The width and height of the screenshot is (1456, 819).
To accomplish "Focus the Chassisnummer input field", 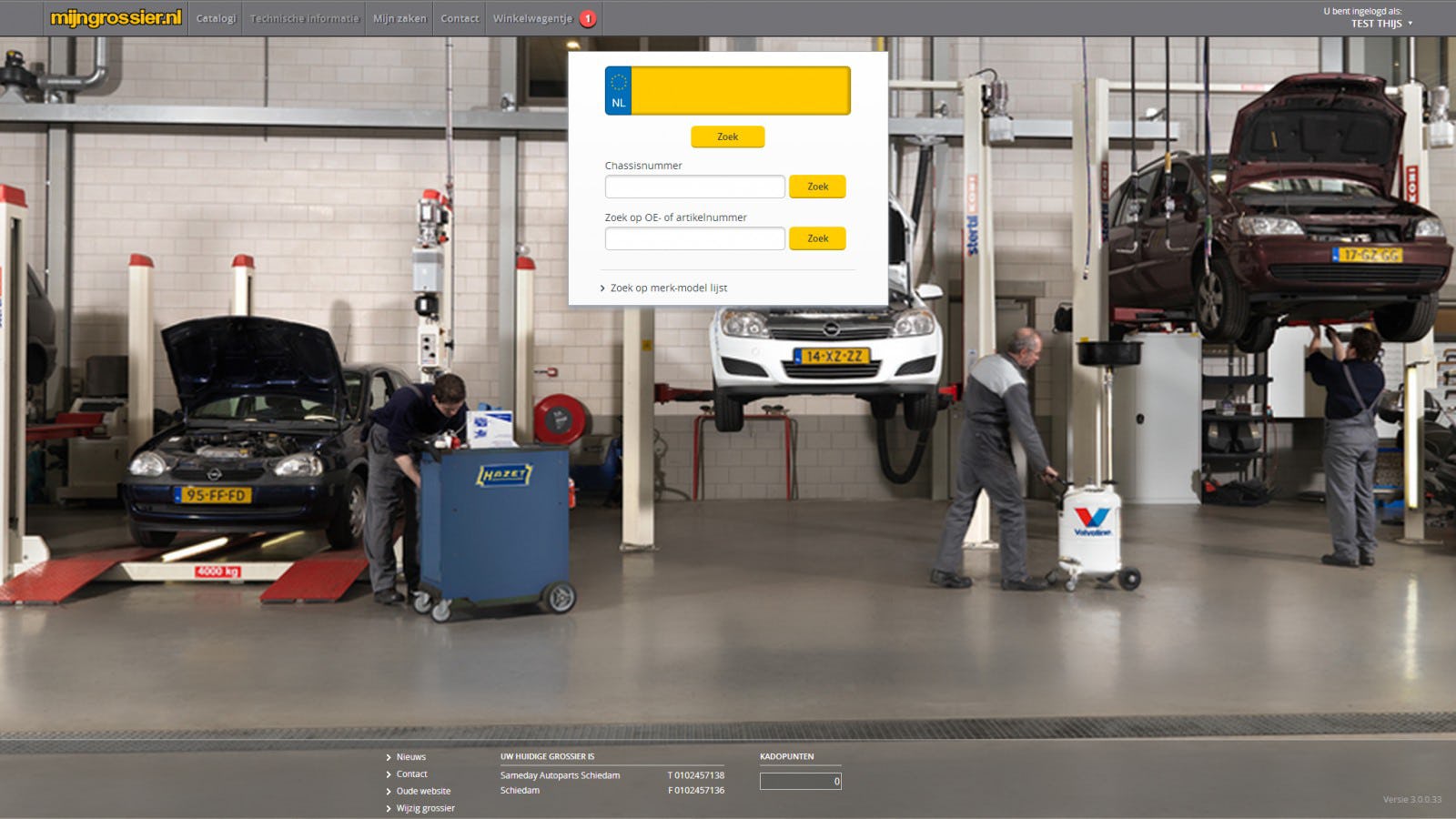I will [x=694, y=187].
